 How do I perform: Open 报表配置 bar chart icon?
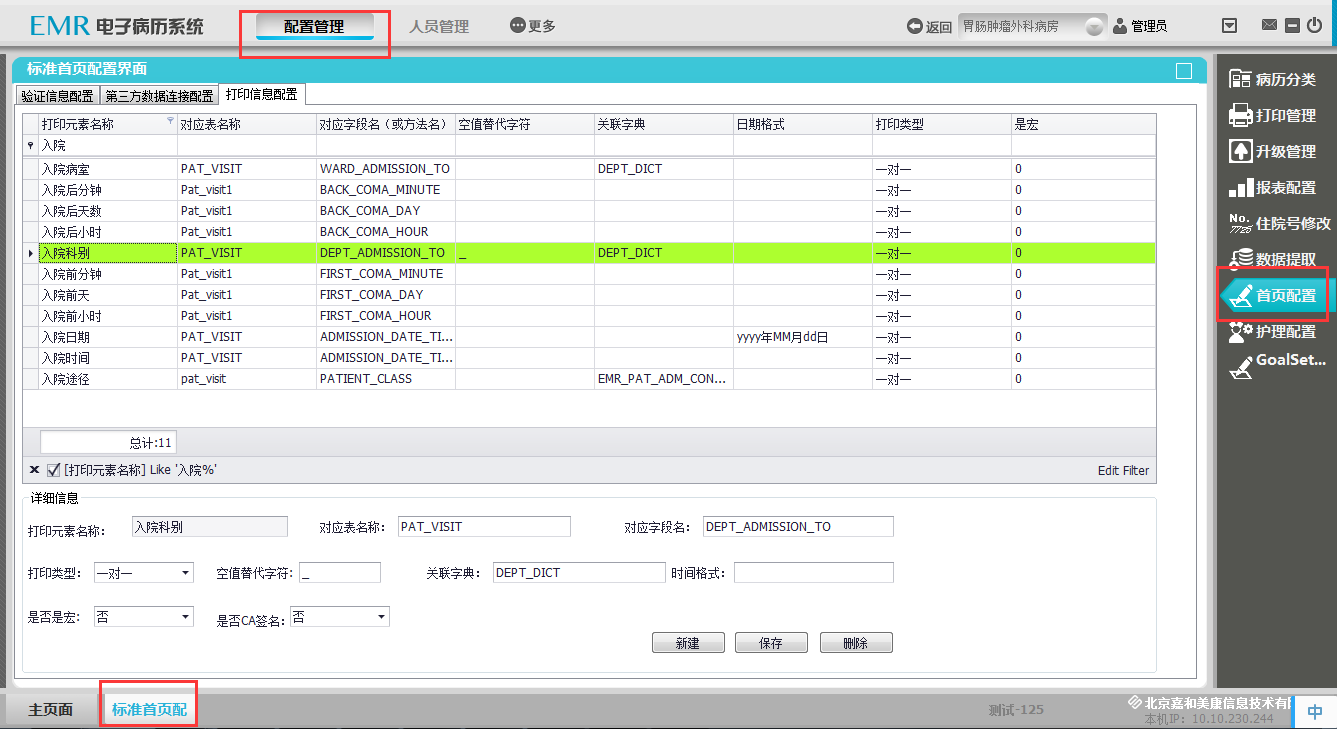click(1240, 187)
